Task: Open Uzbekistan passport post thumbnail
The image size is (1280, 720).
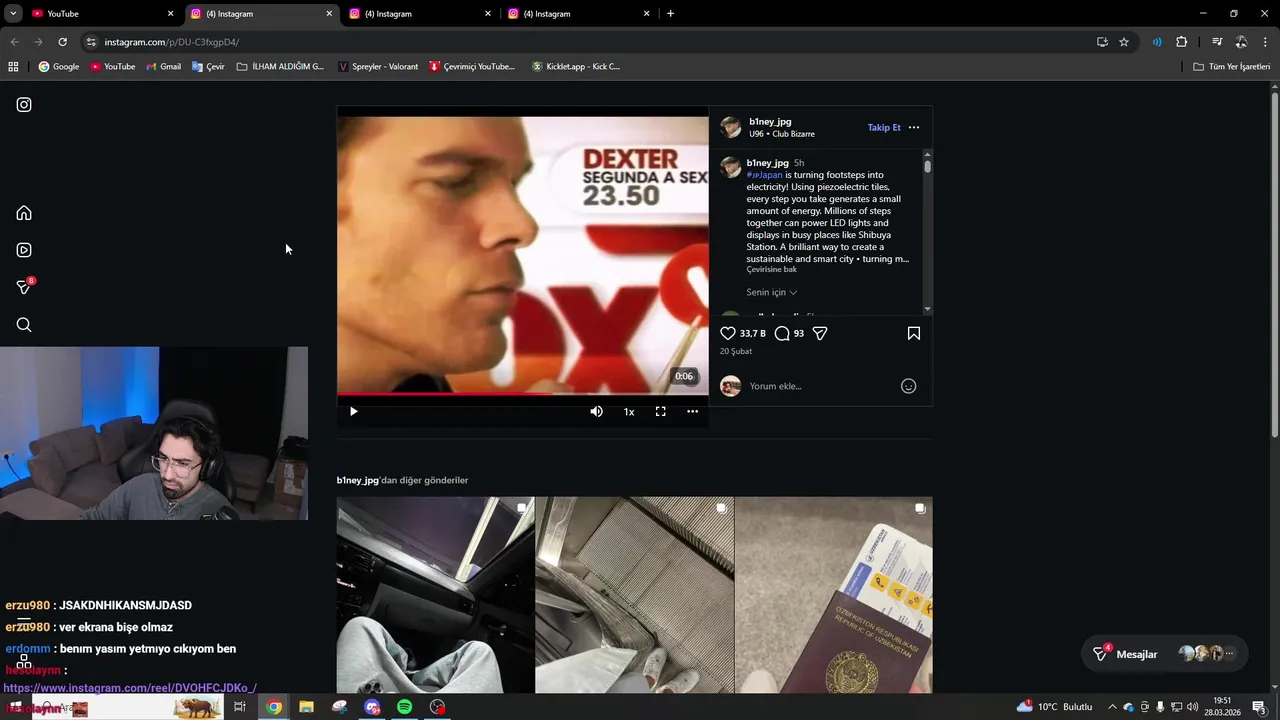Action: pos(833,595)
